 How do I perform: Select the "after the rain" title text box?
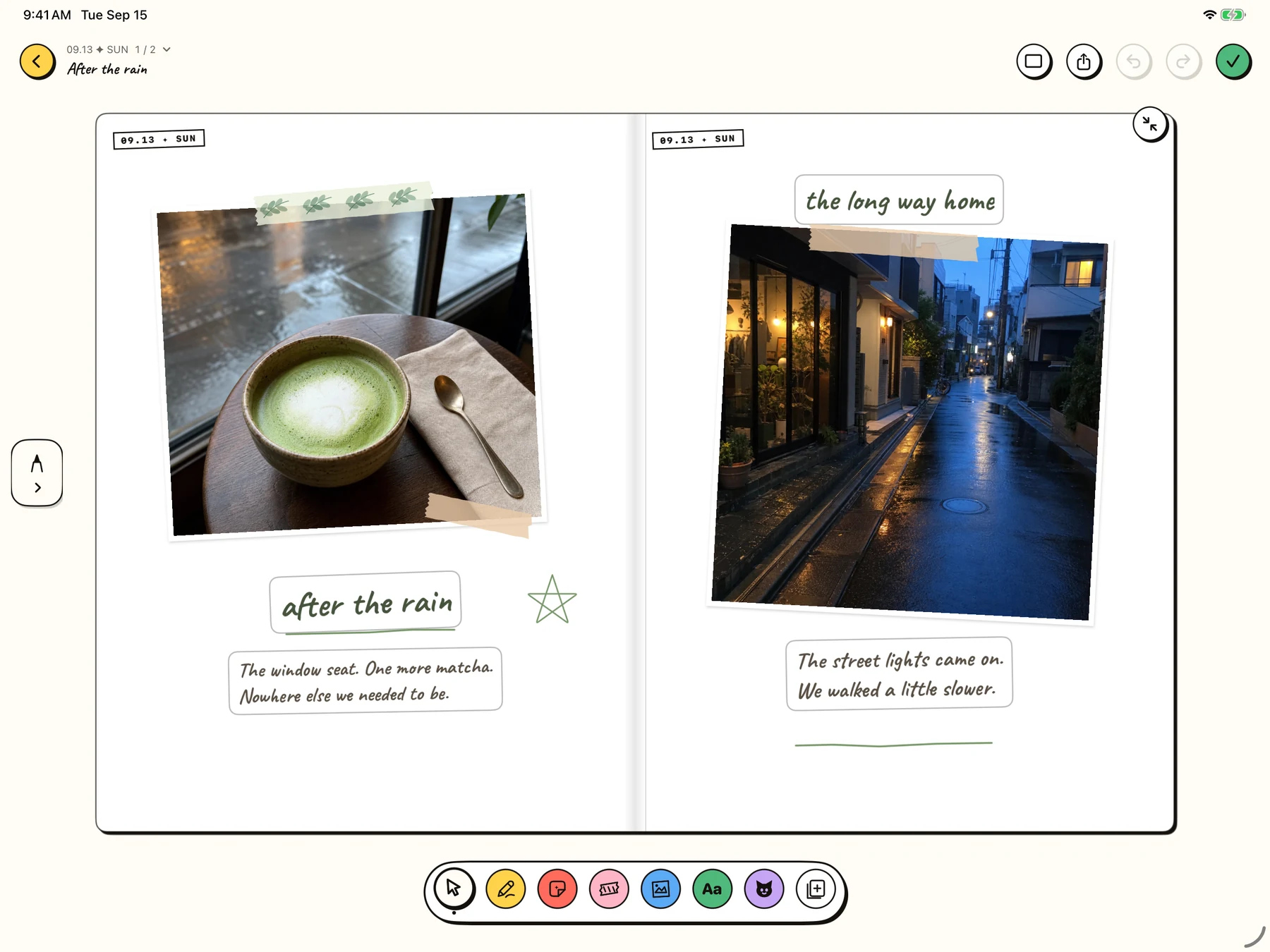coord(365,603)
